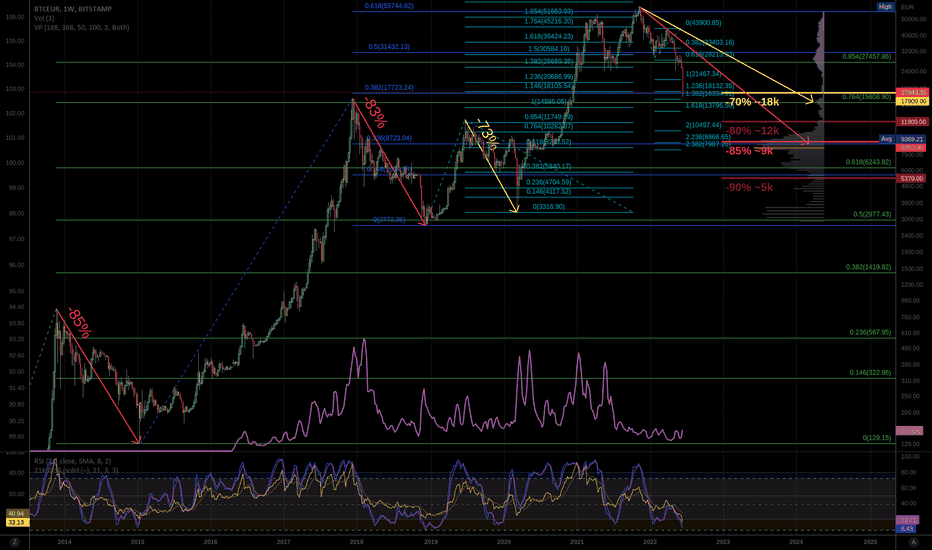The image size is (932, 550).
Task: Click the 33.13 yellow RSI value label
Action: click(x=16, y=522)
